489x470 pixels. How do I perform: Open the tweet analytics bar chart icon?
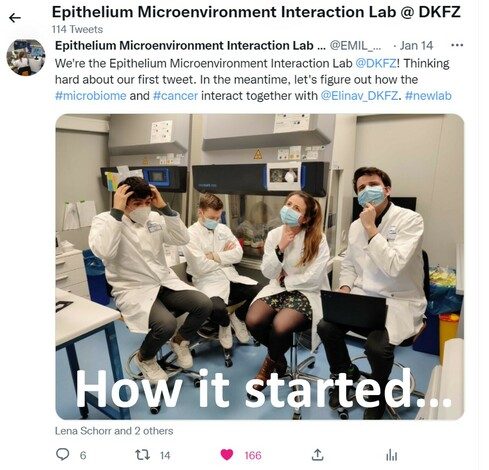point(391,455)
